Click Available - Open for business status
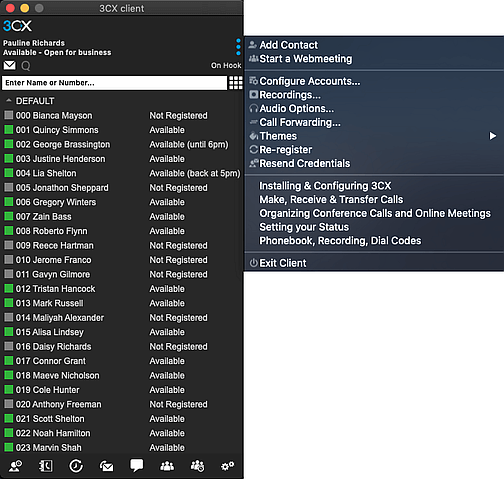 pos(57,53)
